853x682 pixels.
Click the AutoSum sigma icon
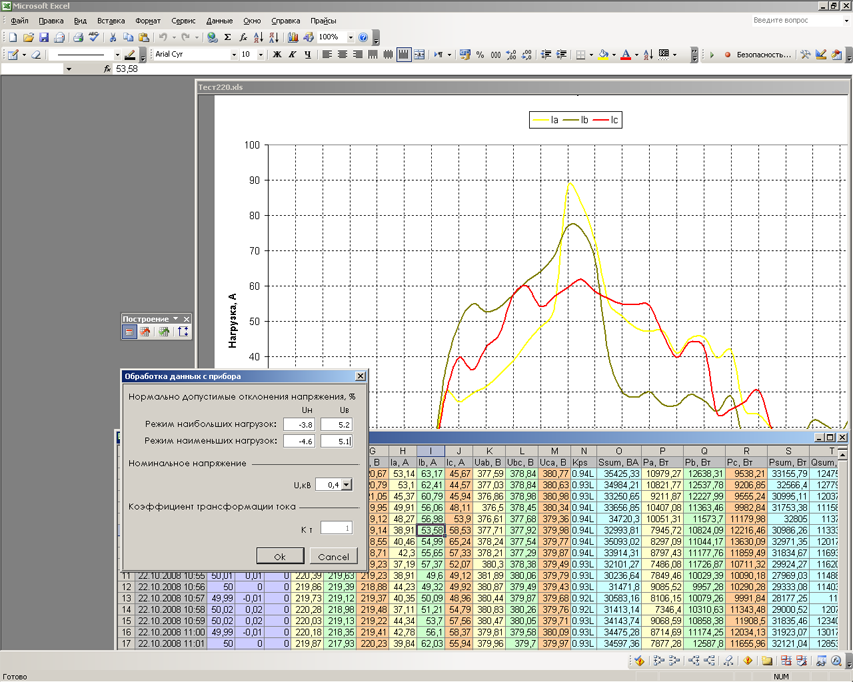(227, 37)
